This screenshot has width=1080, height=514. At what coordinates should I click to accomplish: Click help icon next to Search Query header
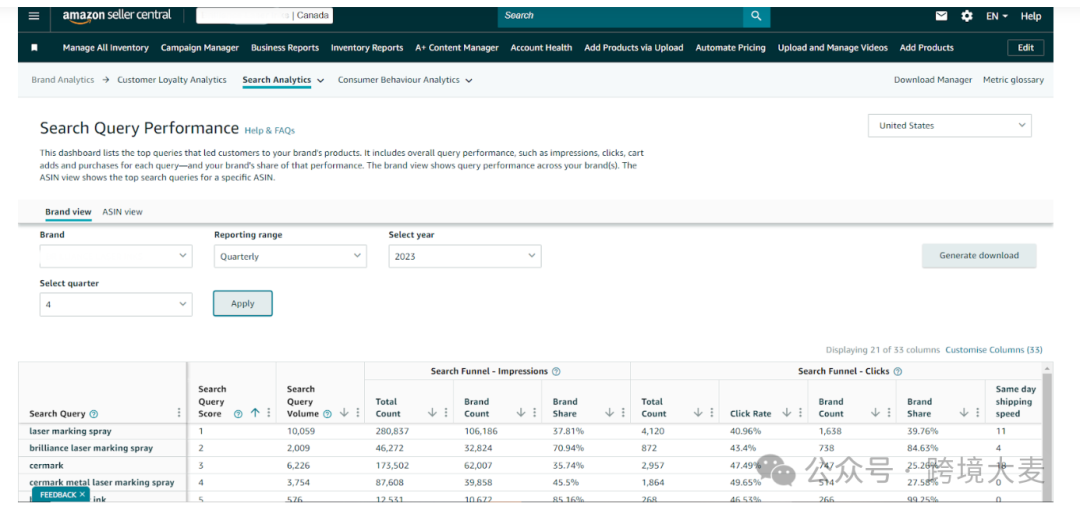click(94, 414)
